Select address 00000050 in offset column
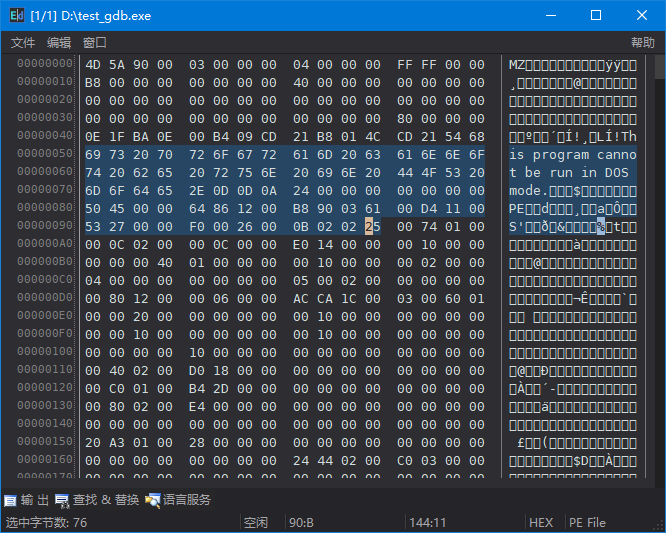666x533 pixels. [x=45, y=153]
